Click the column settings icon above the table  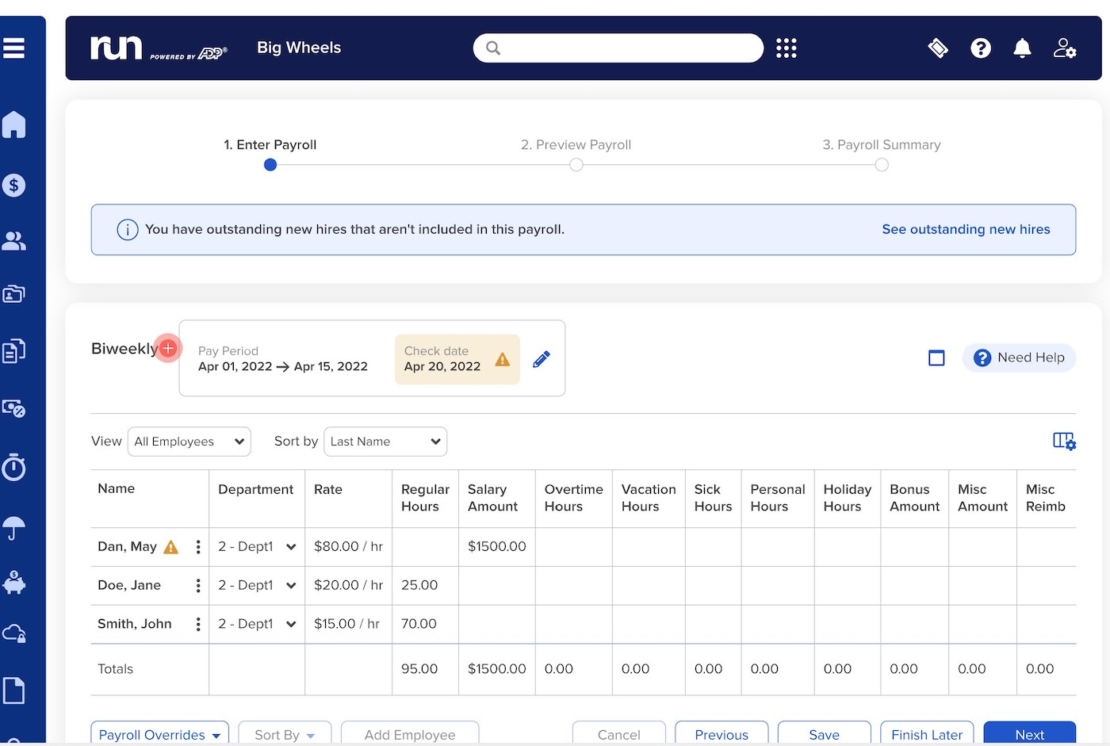pyautogui.click(x=1063, y=441)
